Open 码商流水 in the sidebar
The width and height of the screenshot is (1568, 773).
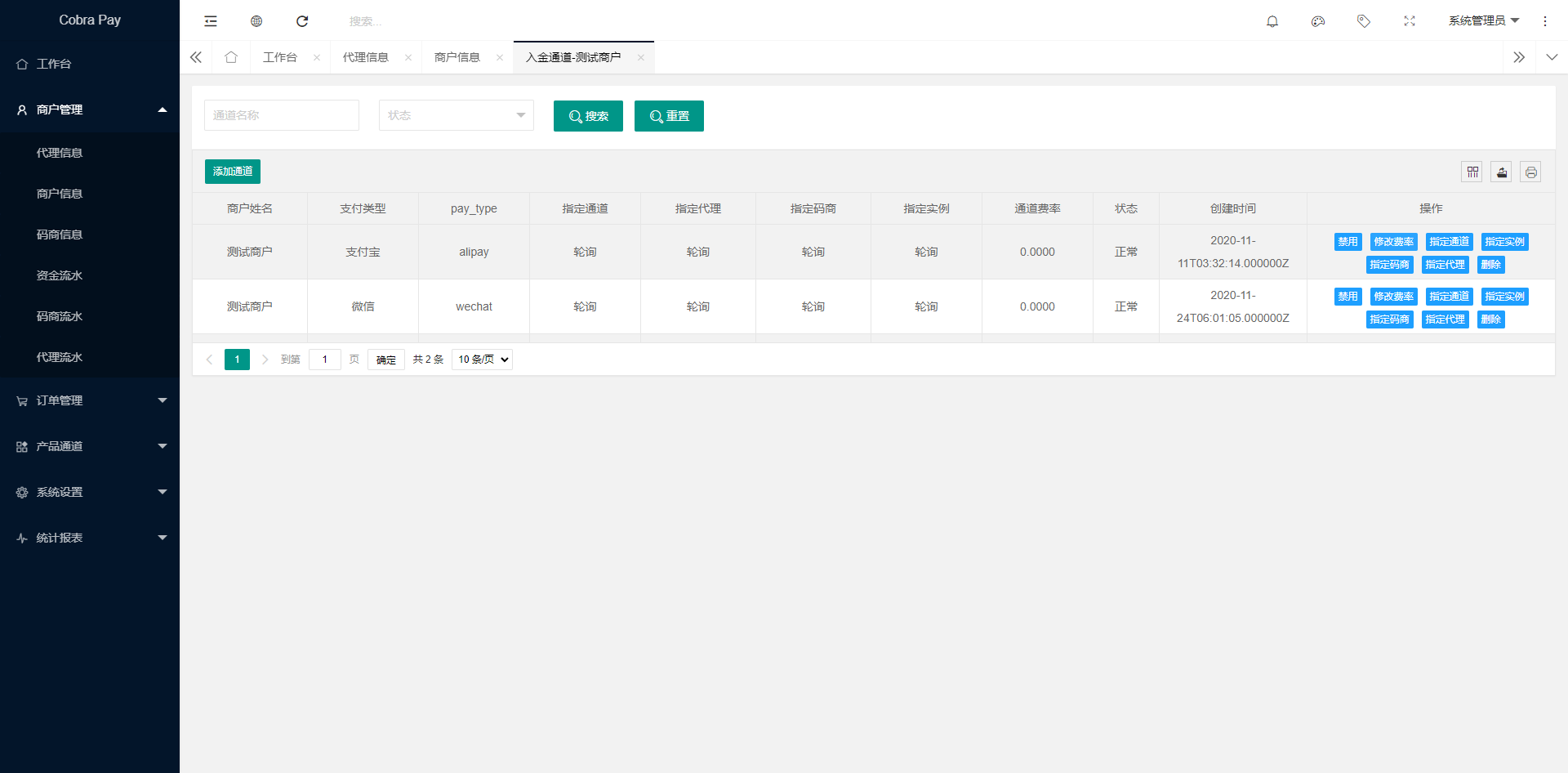click(90, 316)
